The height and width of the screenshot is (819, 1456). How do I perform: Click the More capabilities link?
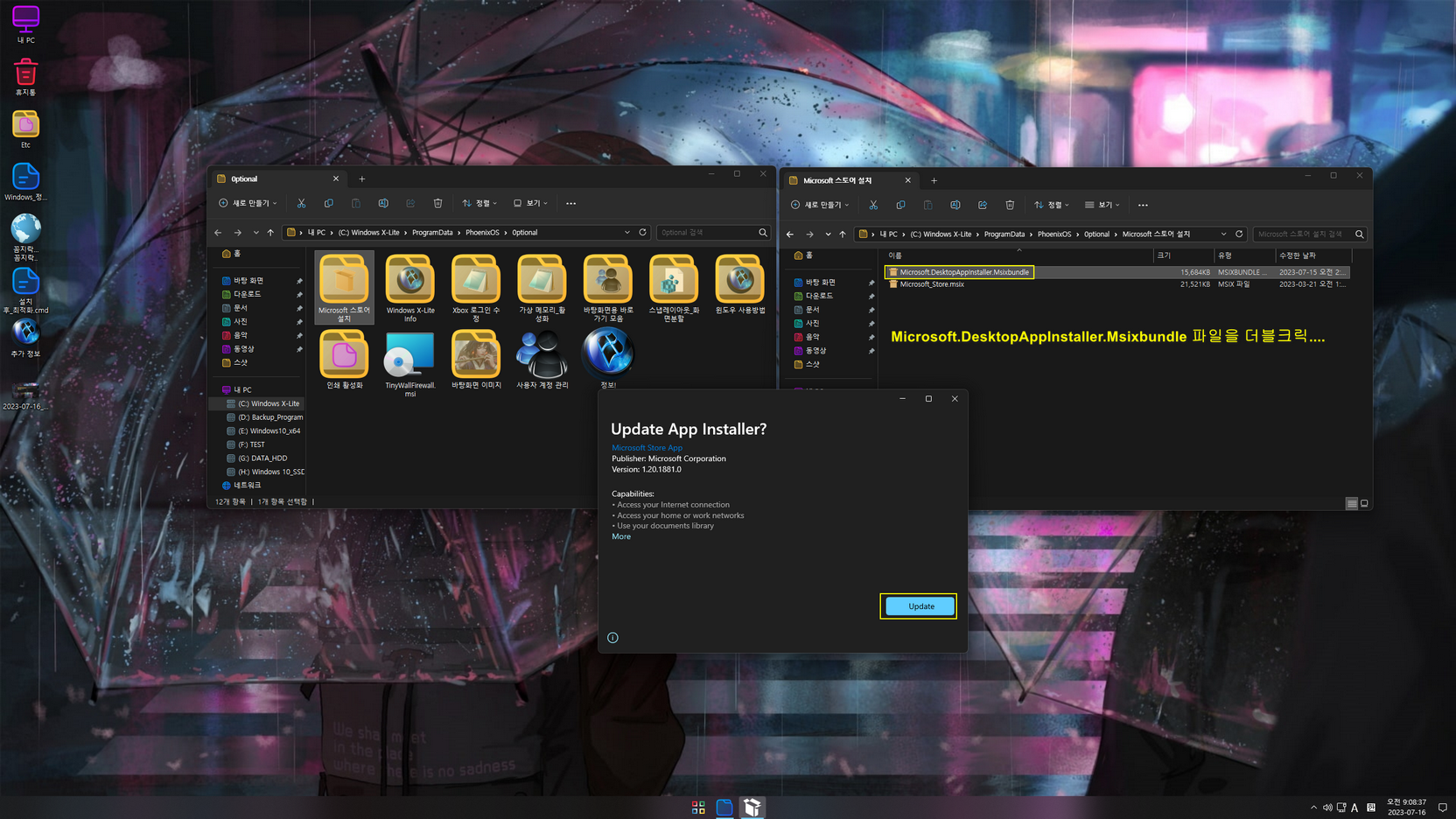pos(621,536)
